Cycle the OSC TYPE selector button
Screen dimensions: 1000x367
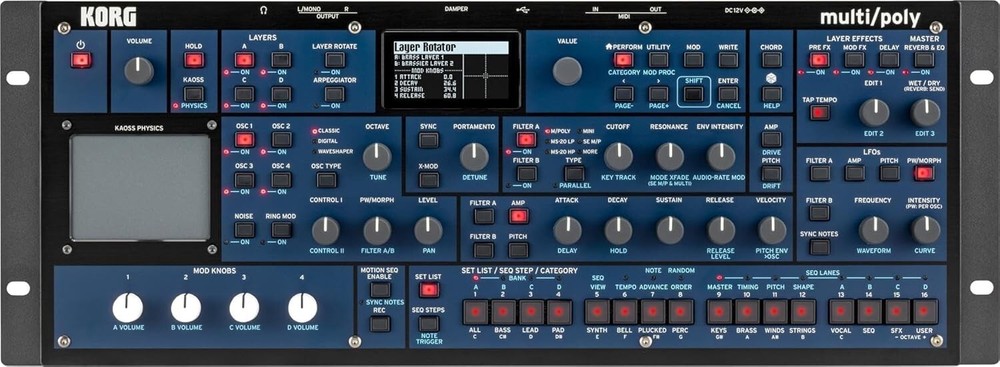(x=326, y=180)
